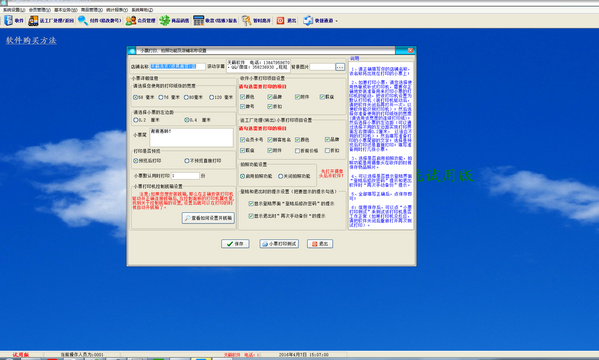
Task: Select the 80毫米 paper width radio
Action: 186,97
